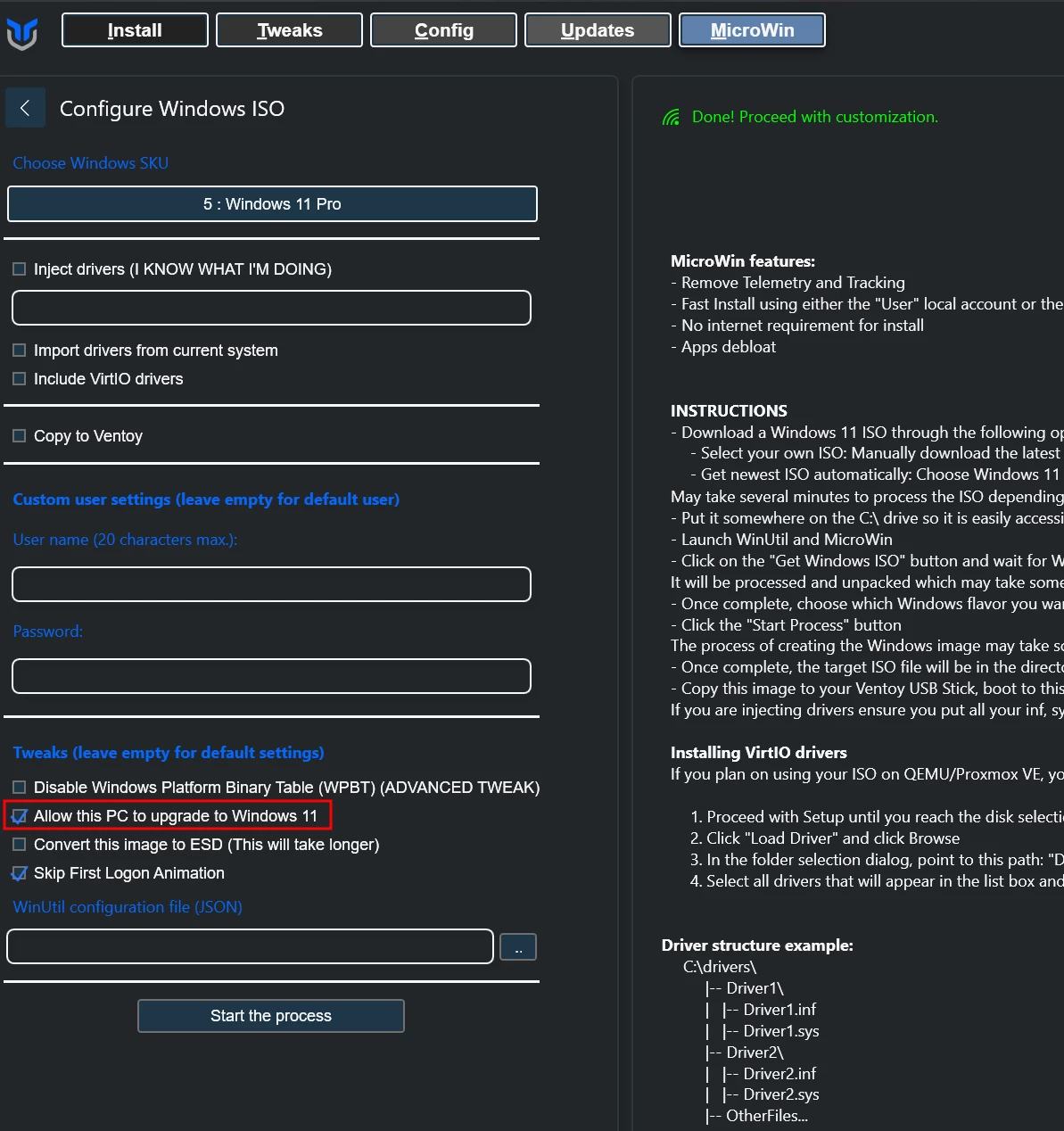The width and height of the screenshot is (1064, 1131).
Task: Click the 'Driver2.sys' entry
Action: (x=781, y=1094)
